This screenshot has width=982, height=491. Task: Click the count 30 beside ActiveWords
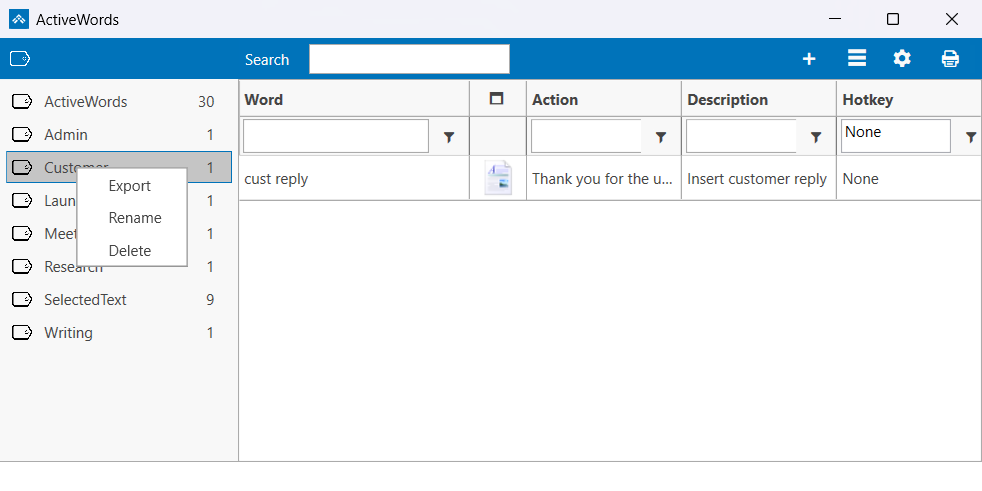[206, 101]
